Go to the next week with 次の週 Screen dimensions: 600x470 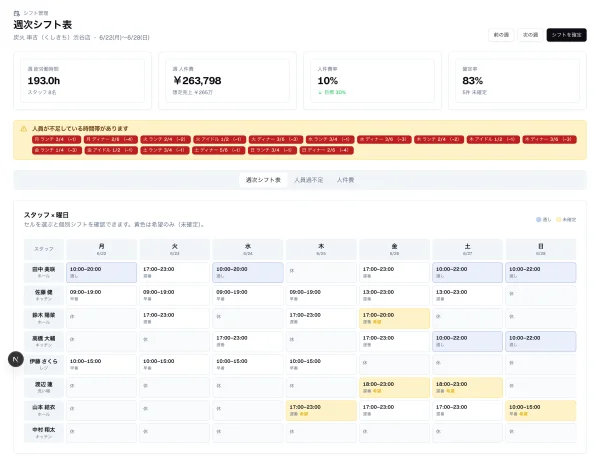[530, 35]
